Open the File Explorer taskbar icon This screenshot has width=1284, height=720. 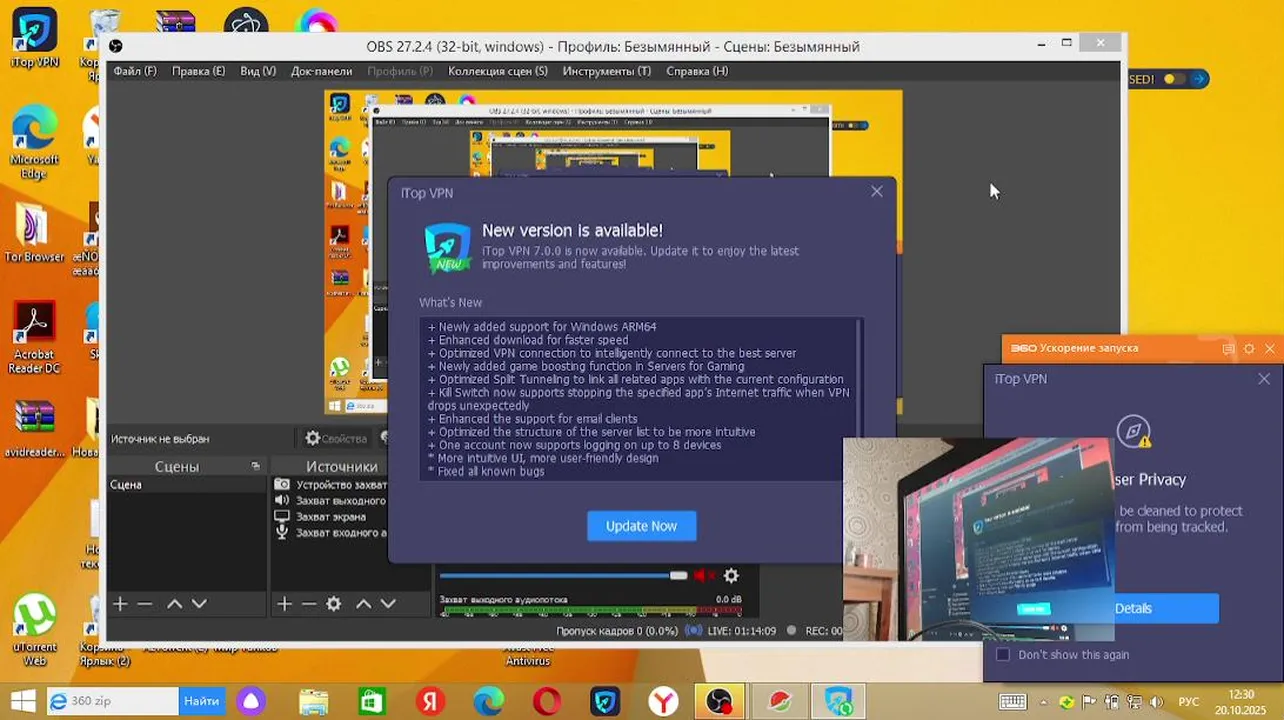pos(313,702)
